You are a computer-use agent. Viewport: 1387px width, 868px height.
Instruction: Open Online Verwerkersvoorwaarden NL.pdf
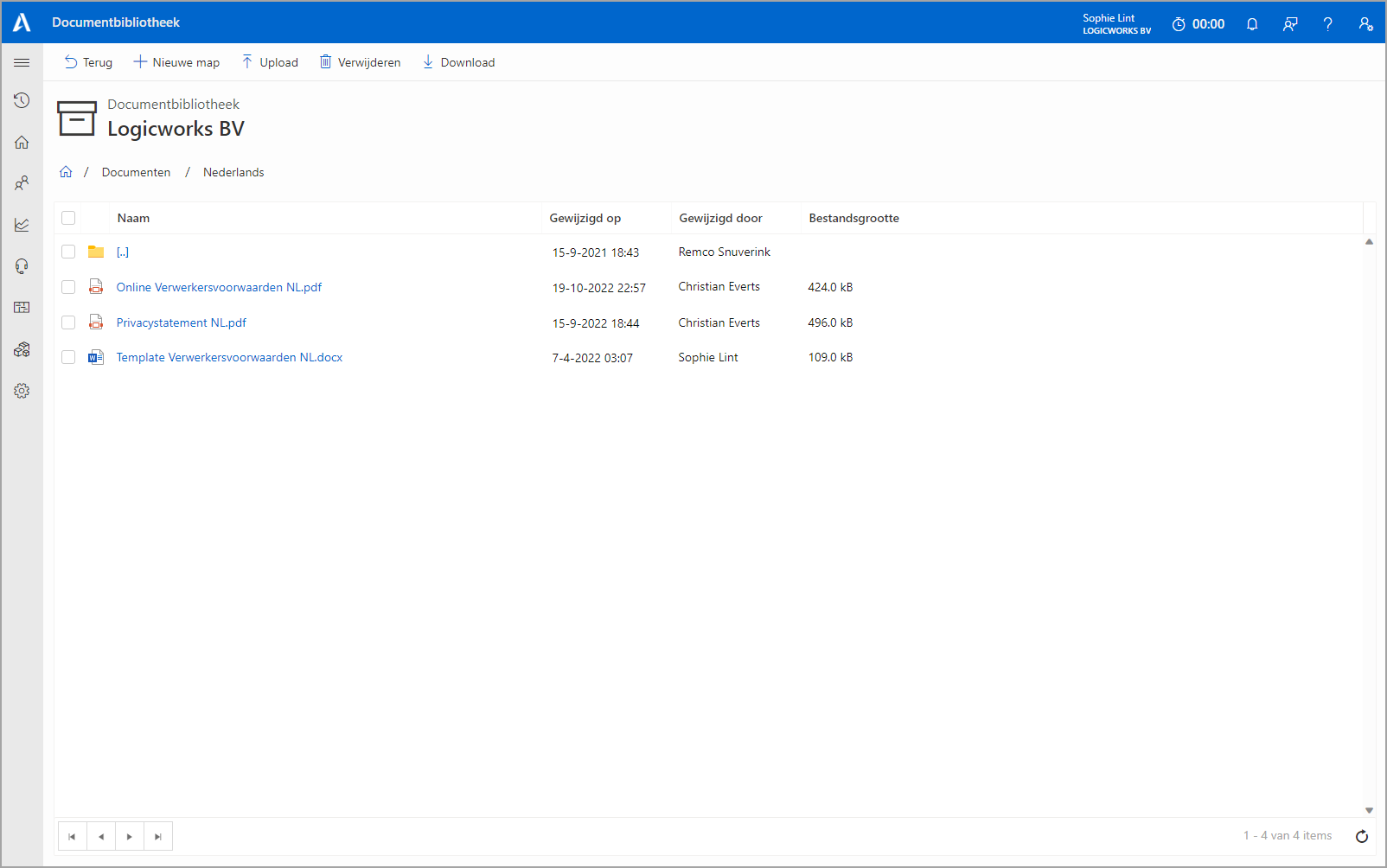pos(219,287)
